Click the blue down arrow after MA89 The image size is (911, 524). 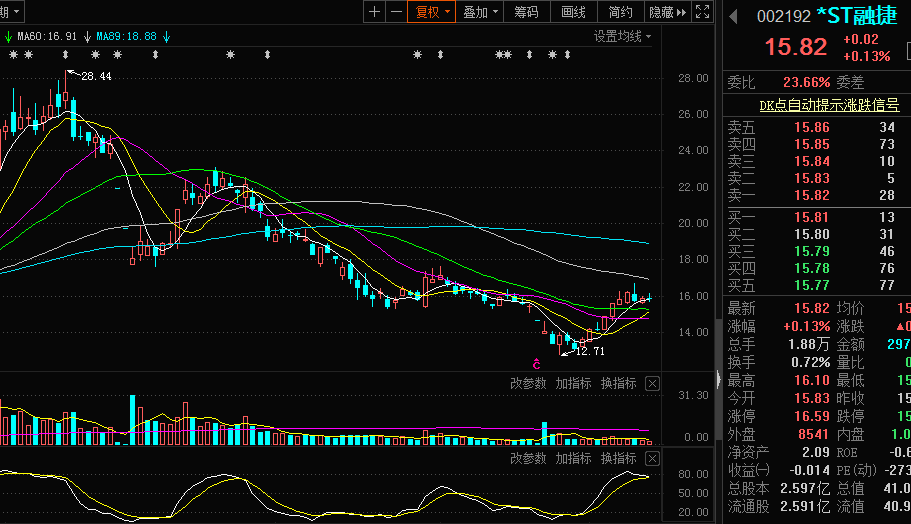coord(166,37)
